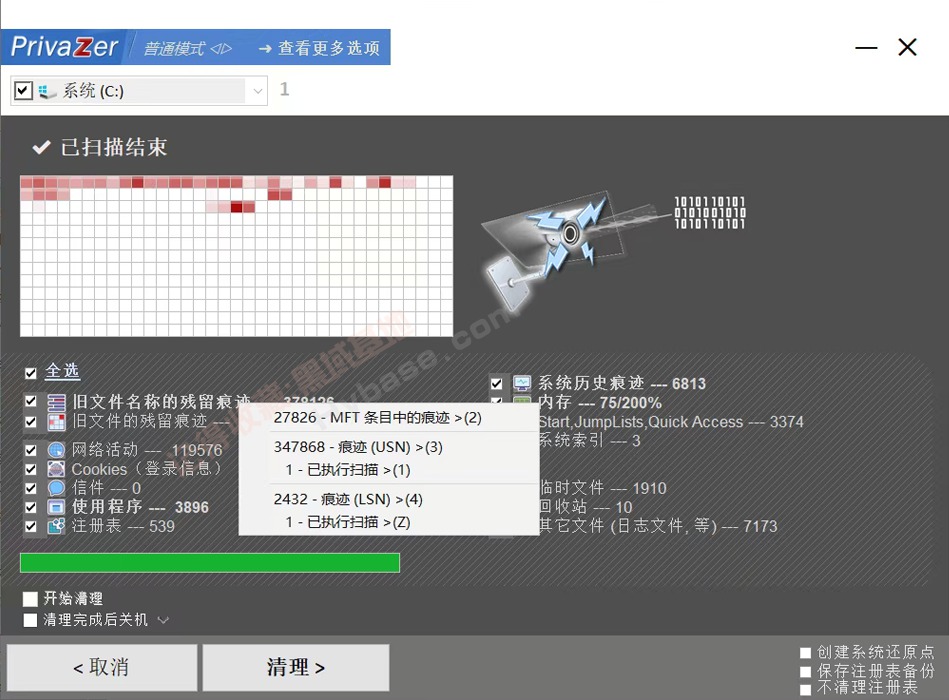
Task: Open the 普通模式 mode selector
Action: (x=187, y=48)
